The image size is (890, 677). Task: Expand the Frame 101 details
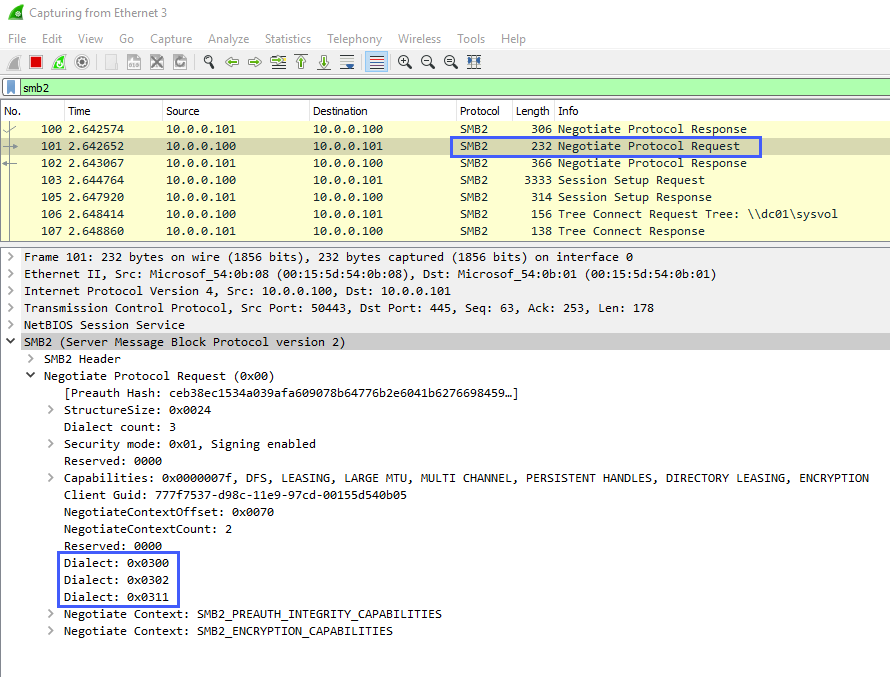(x=10, y=257)
